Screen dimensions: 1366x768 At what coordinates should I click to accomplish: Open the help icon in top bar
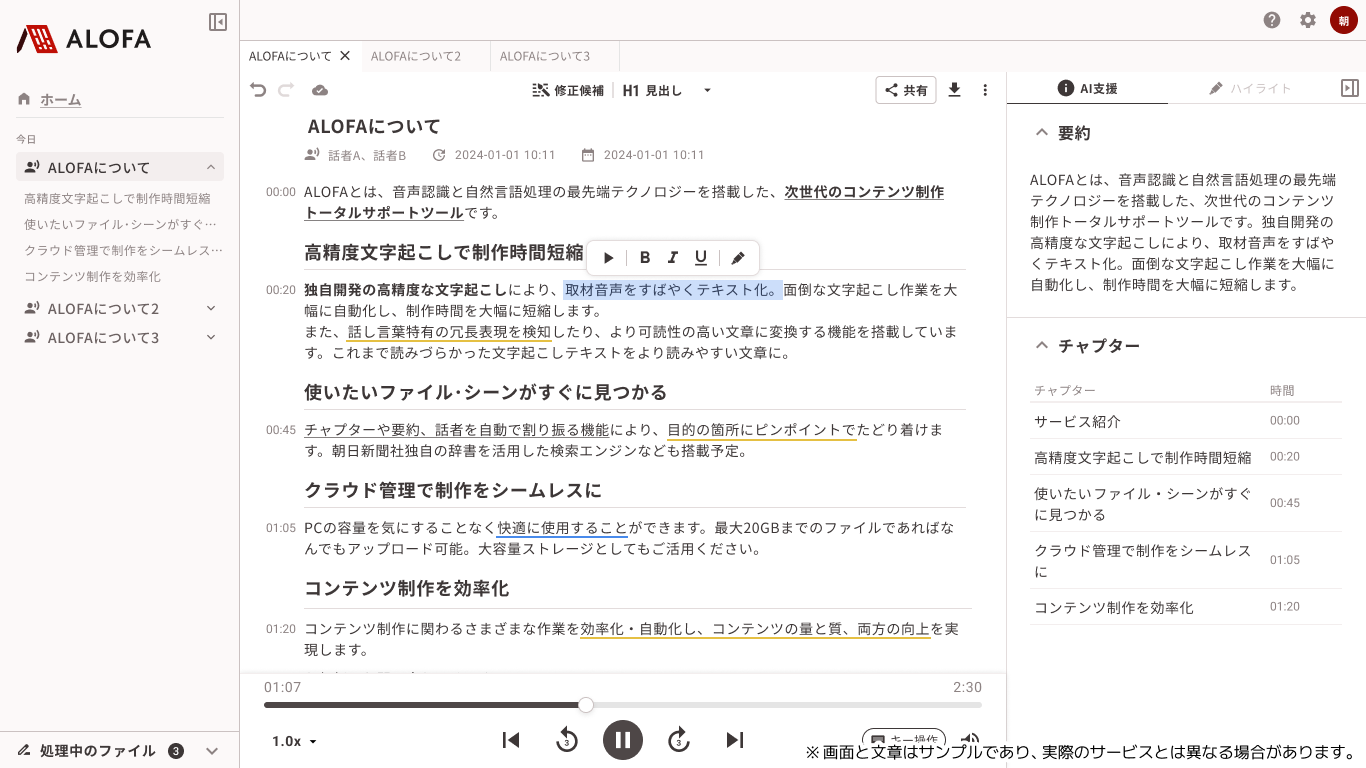(1272, 20)
